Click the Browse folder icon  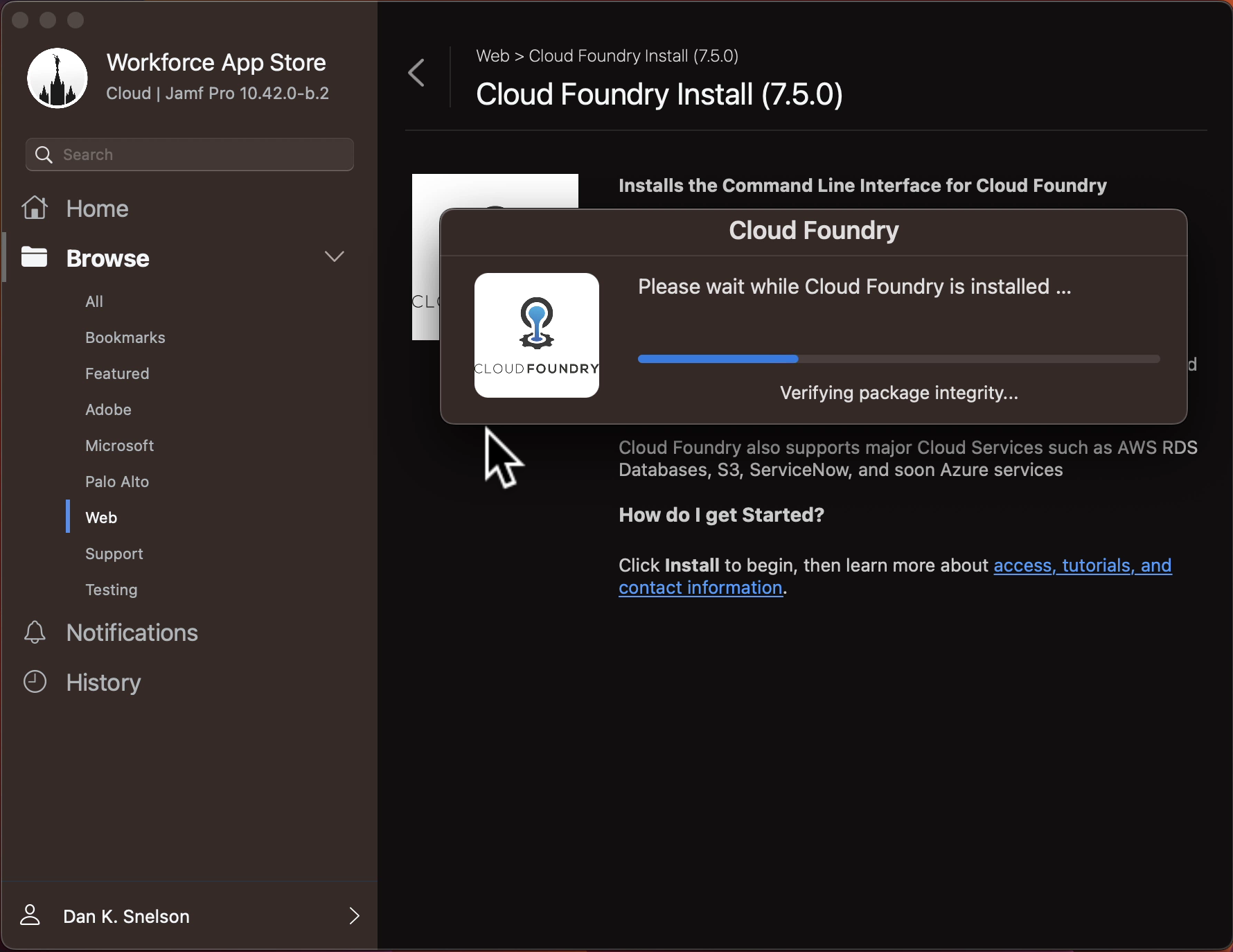tap(35, 257)
